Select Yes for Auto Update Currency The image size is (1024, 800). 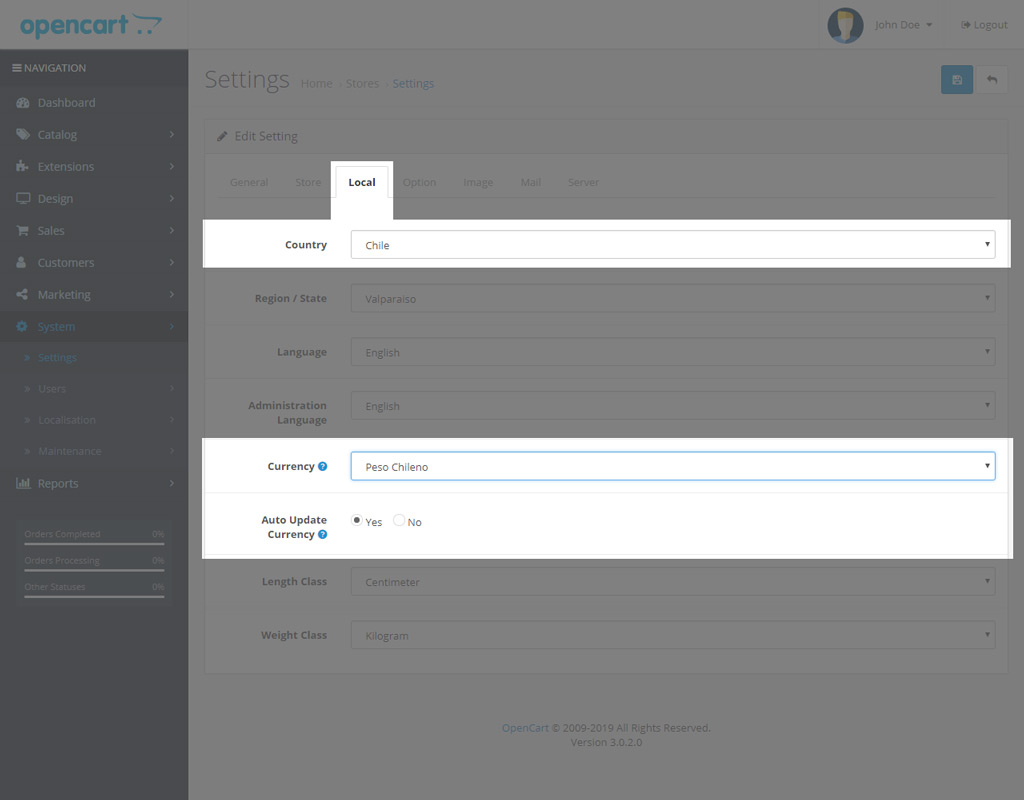click(357, 520)
